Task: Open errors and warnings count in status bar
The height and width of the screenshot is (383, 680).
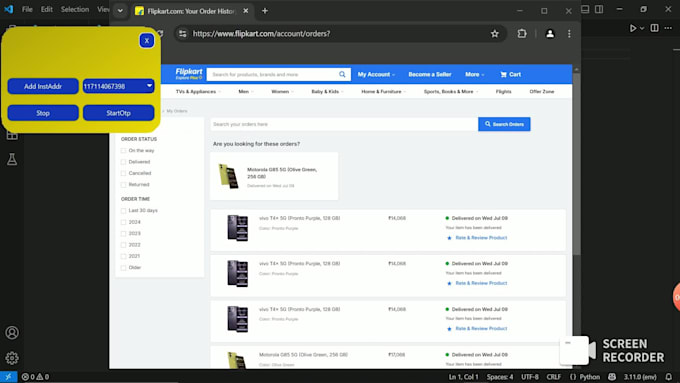Action: click(36, 377)
